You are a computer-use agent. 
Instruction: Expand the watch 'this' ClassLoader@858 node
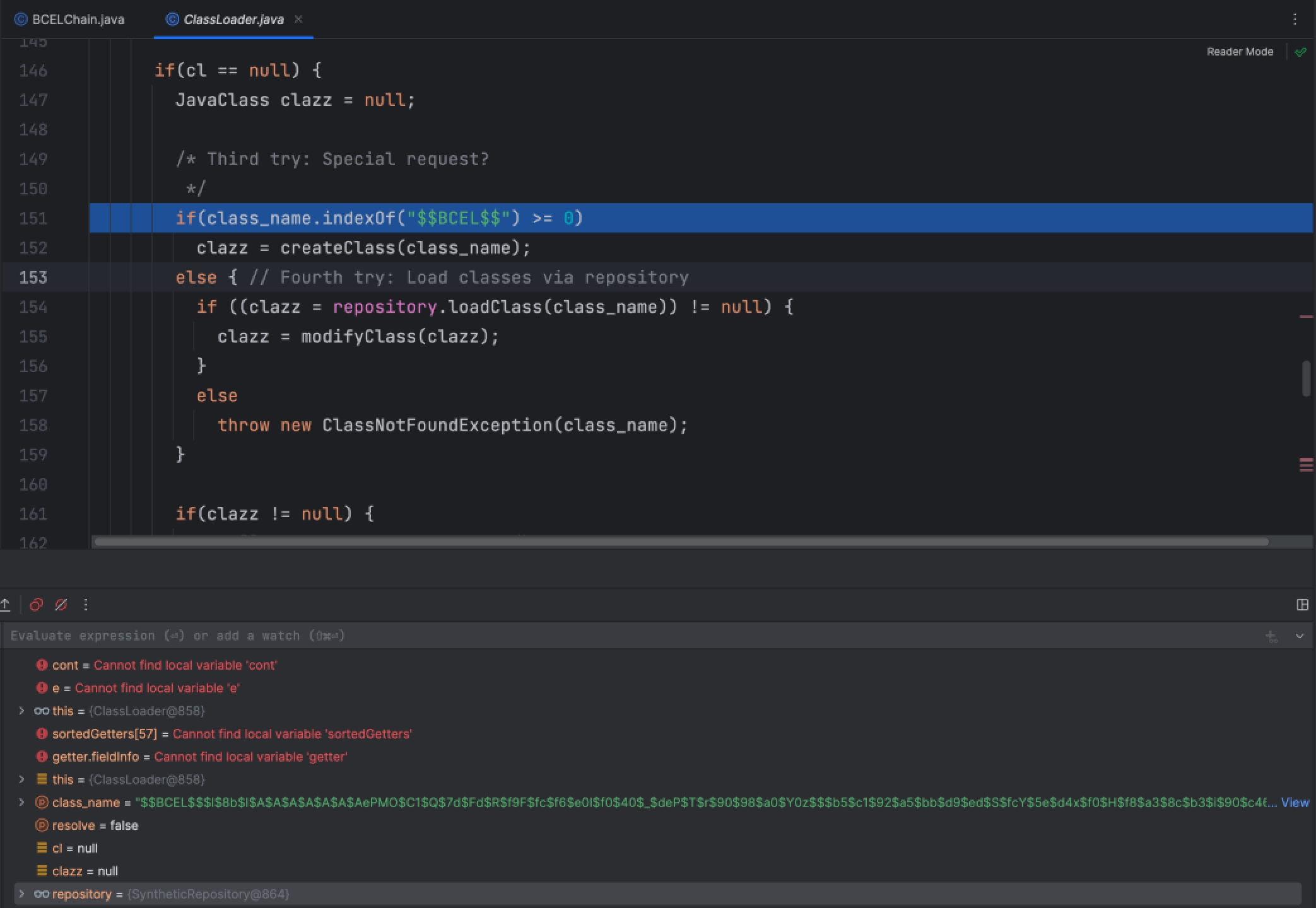pos(21,711)
